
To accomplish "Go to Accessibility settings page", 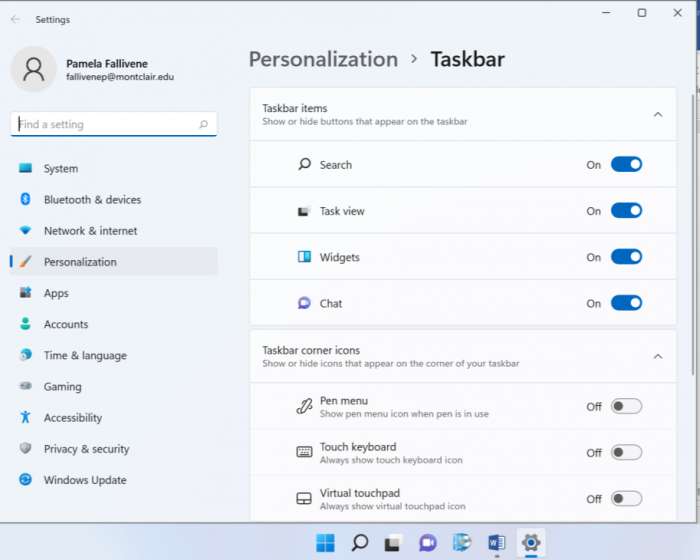I will [73, 418].
